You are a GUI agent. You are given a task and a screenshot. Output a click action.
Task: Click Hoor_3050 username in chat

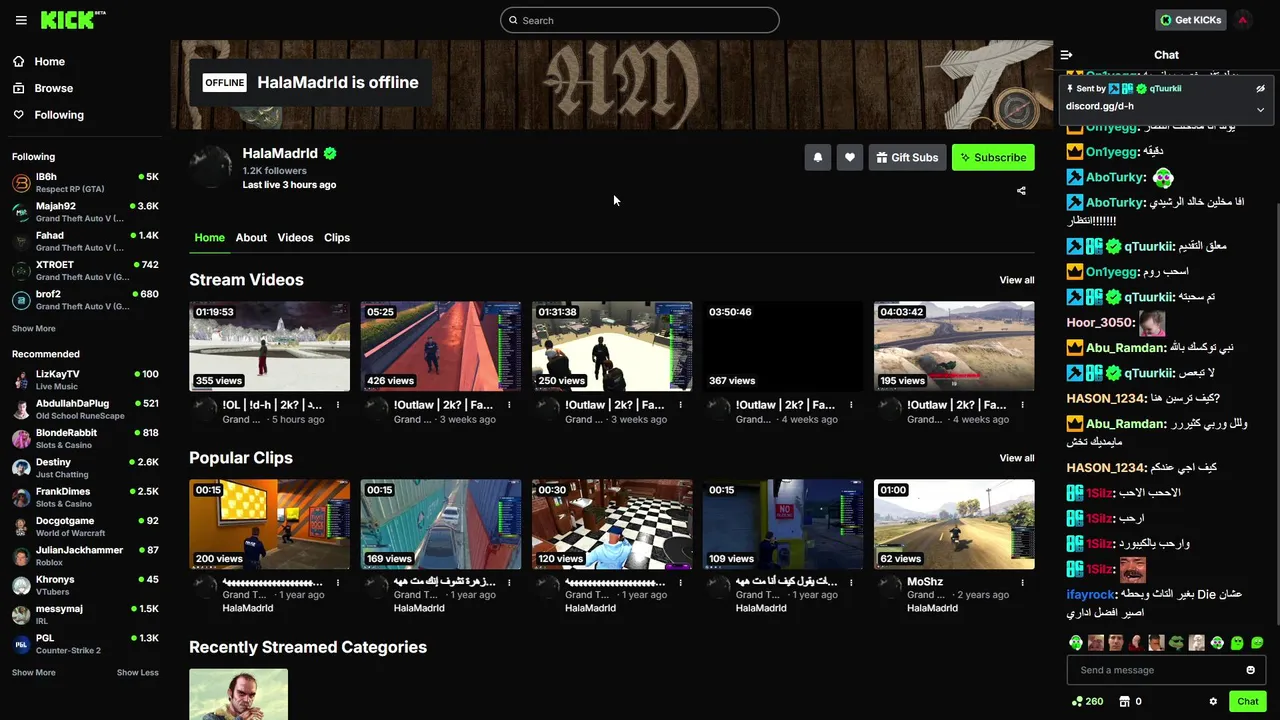[1100, 323]
